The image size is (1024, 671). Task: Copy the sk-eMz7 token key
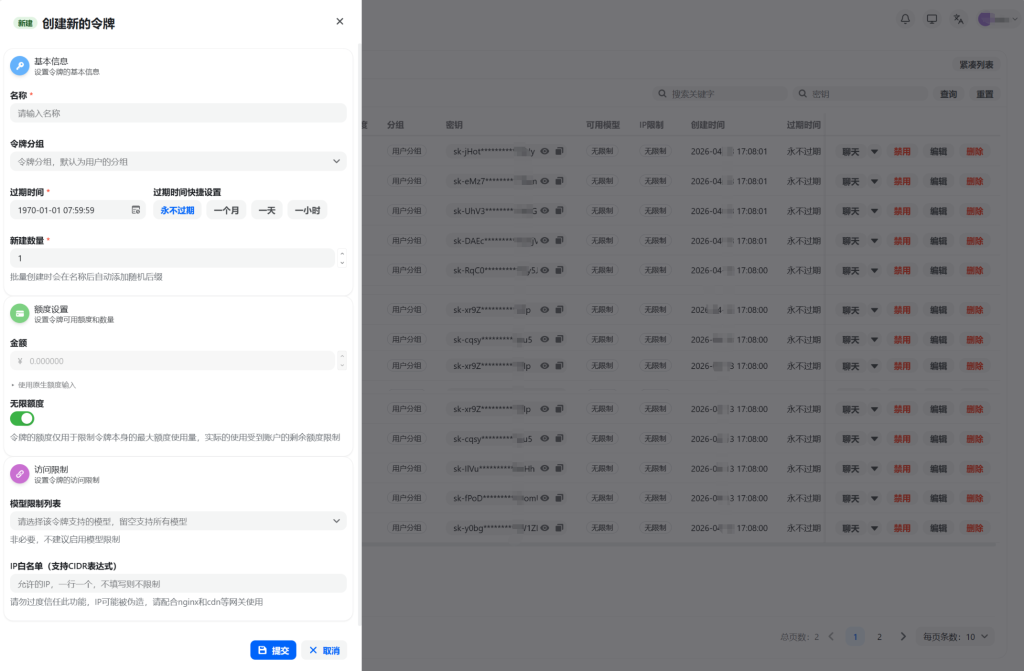[560, 181]
